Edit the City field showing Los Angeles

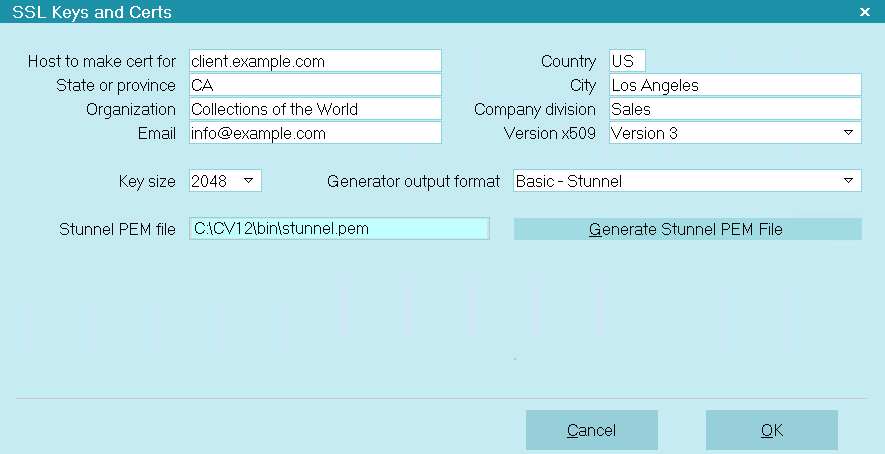[x=735, y=85]
